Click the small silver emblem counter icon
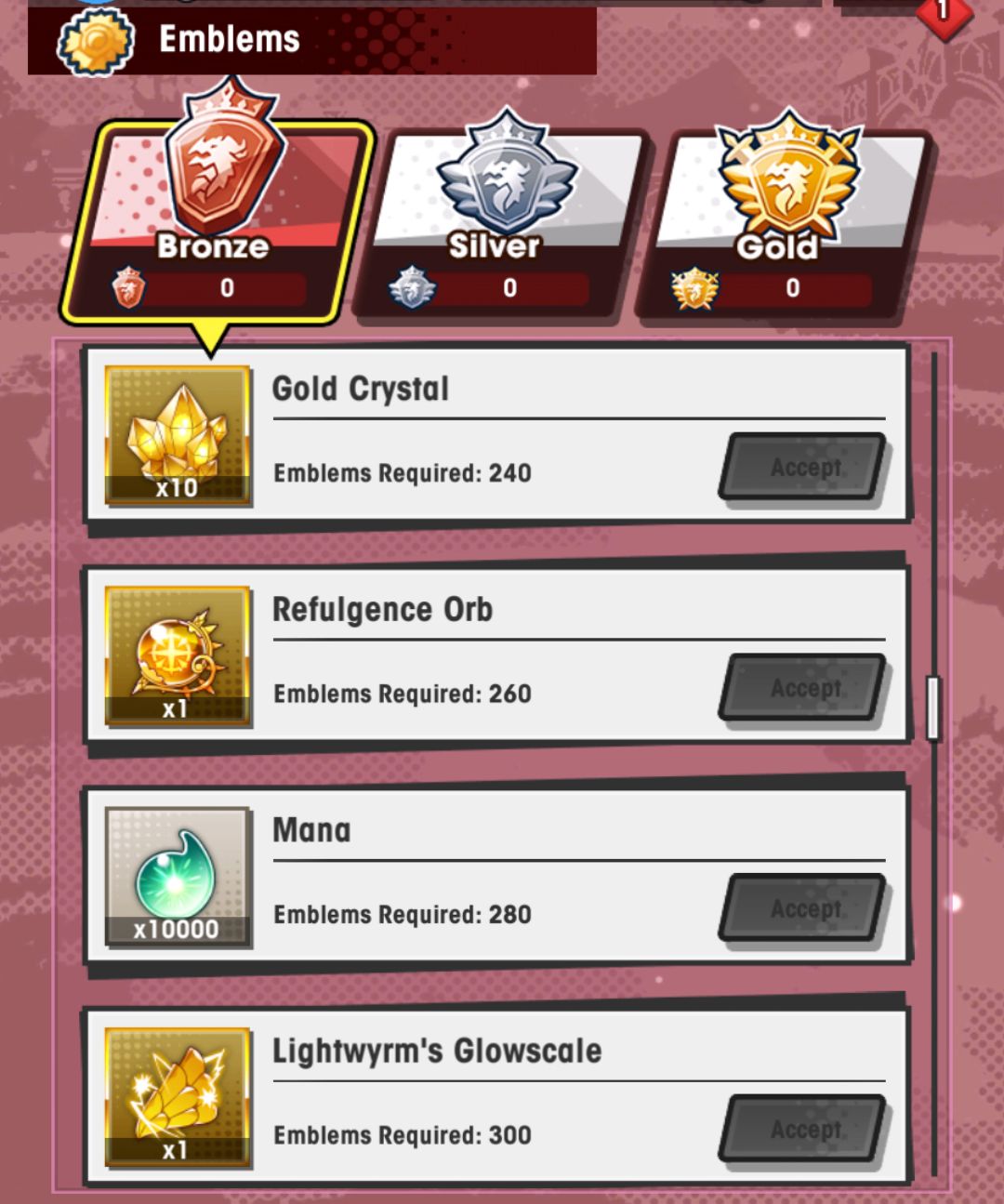Image resolution: width=1004 pixels, height=1204 pixels. pyautogui.click(x=412, y=287)
